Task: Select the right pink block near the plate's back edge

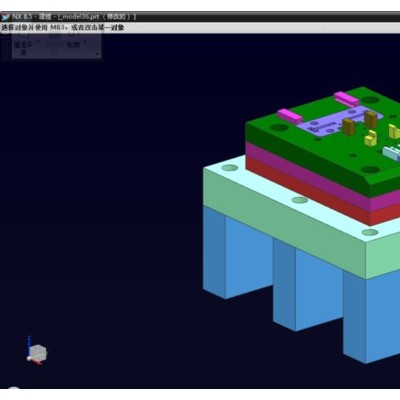Action: [346, 99]
